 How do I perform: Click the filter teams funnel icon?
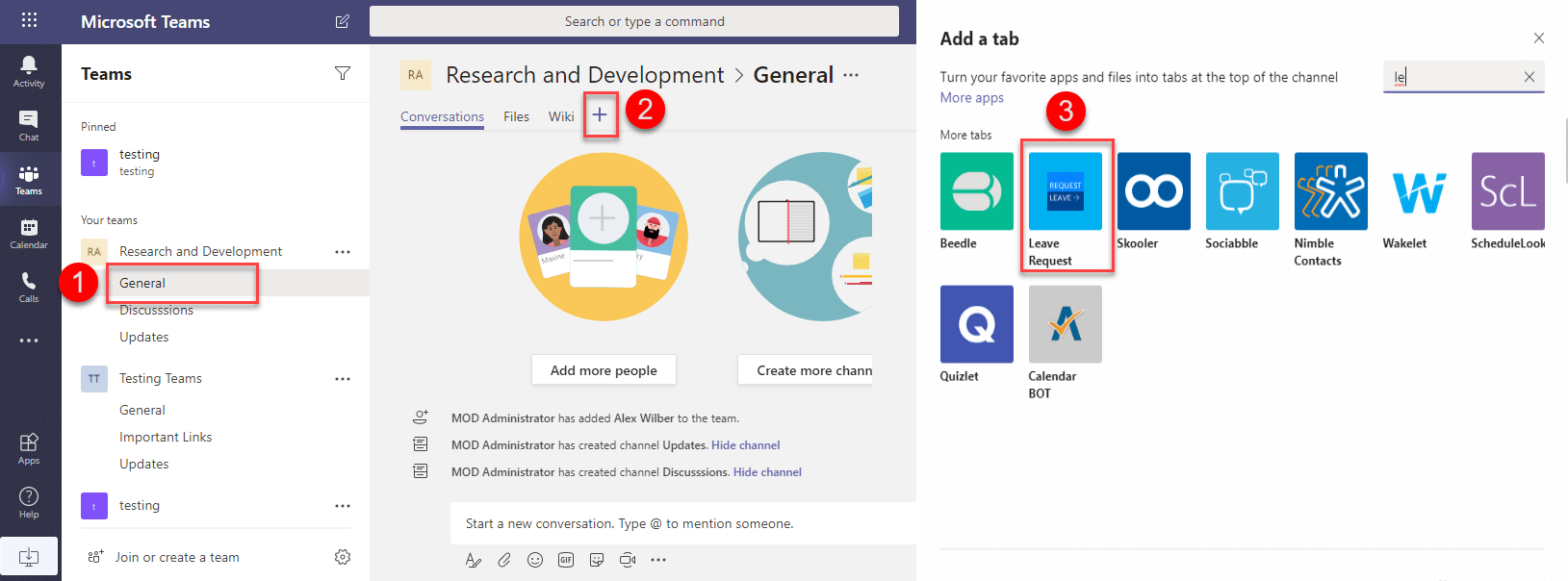(x=342, y=73)
